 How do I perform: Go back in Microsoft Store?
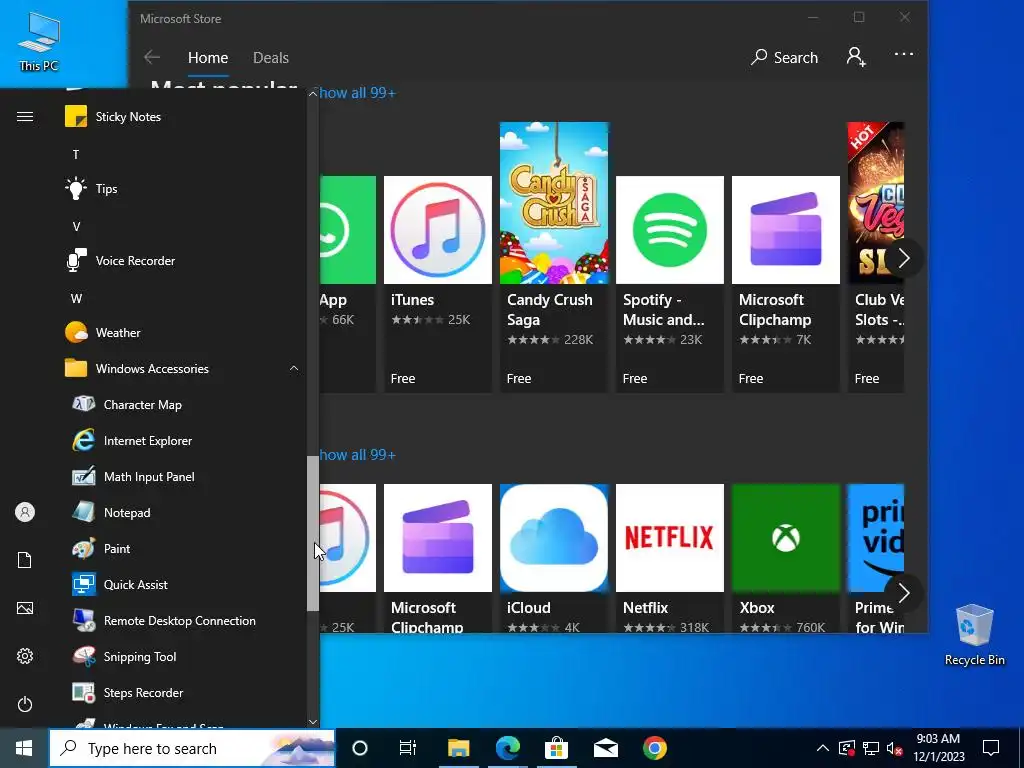[152, 57]
